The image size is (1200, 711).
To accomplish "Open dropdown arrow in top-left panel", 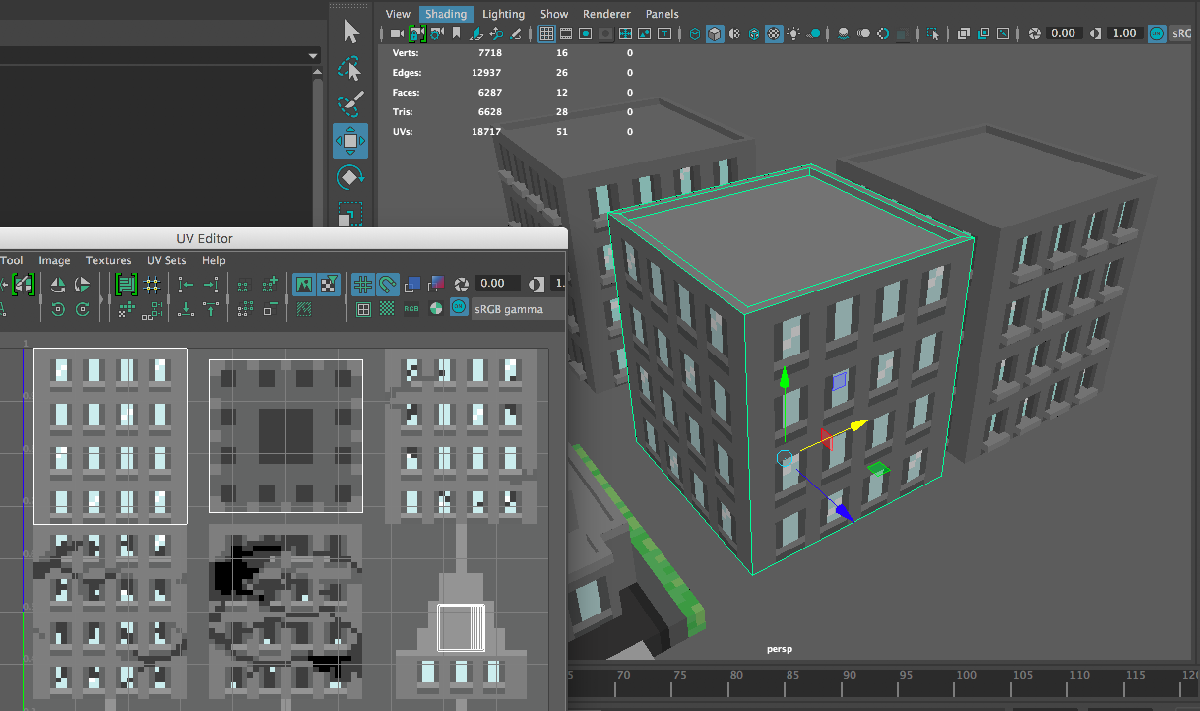I will 313,56.
